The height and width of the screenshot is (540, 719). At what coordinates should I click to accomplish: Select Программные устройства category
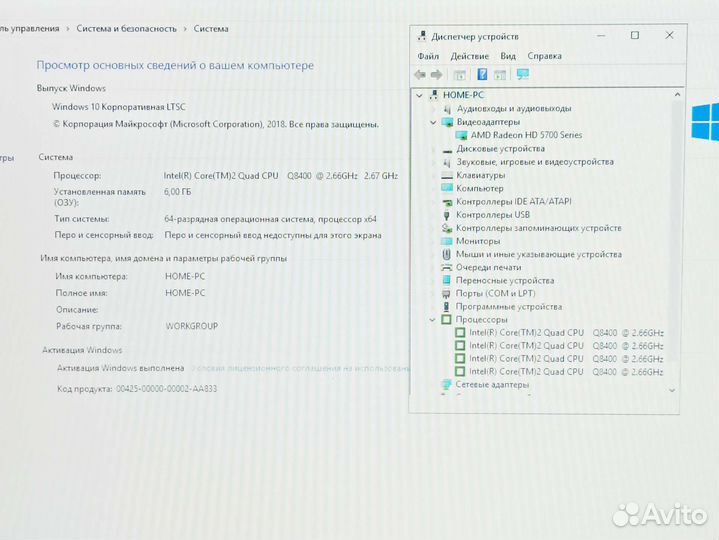click(x=509, y=307)
